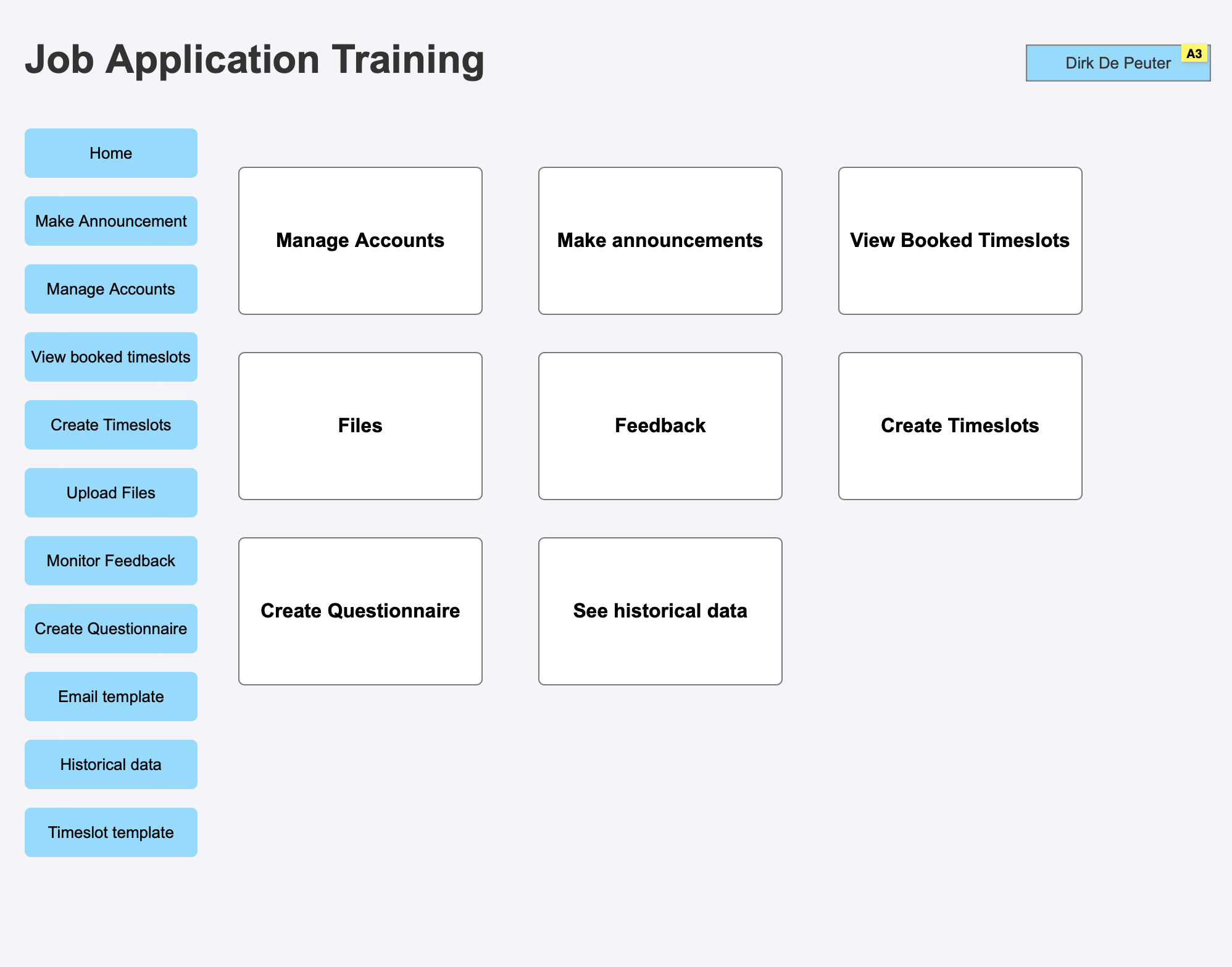Open the Email template section
The height and width of the screenshot is (967, 1232).
click(110, 696)
